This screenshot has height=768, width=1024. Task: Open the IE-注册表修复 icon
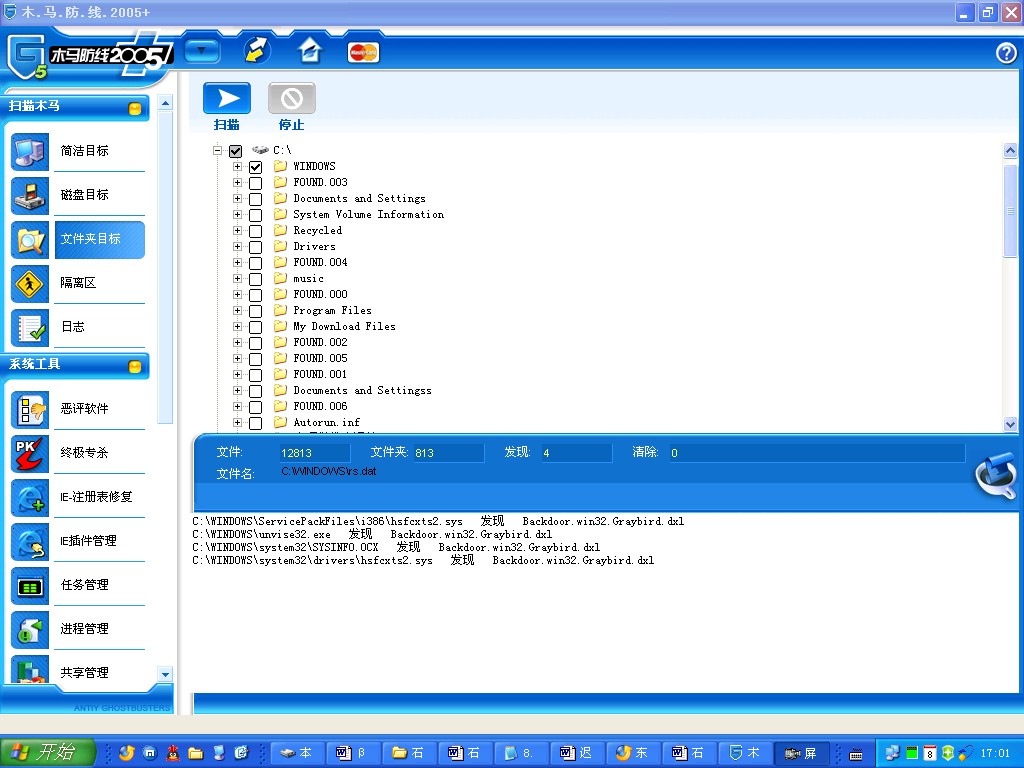pos(30,498)
